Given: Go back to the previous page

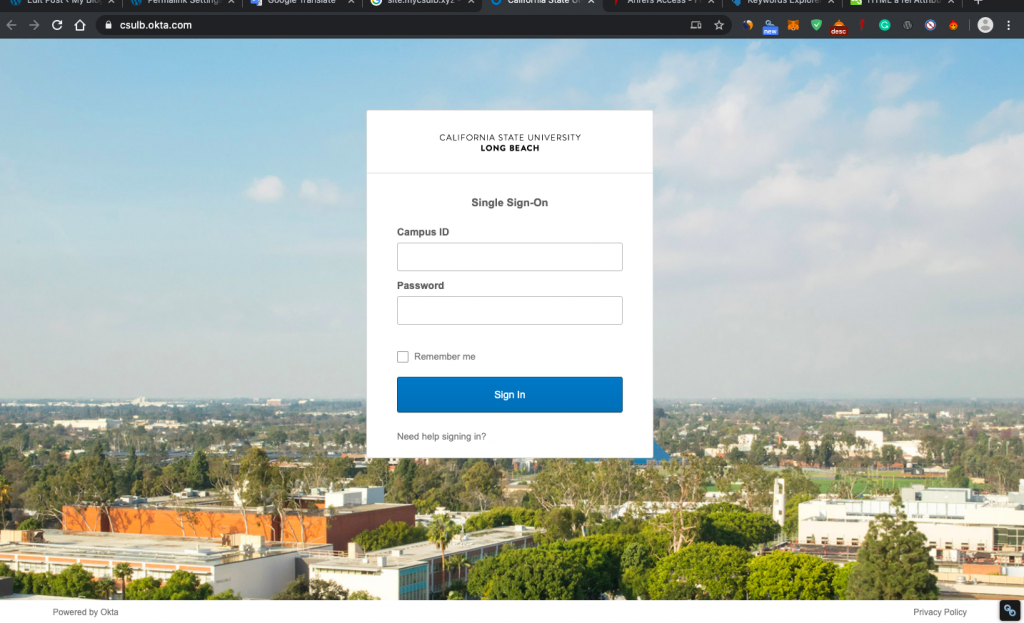Looking at the screenshot, I should pos(11,25).
